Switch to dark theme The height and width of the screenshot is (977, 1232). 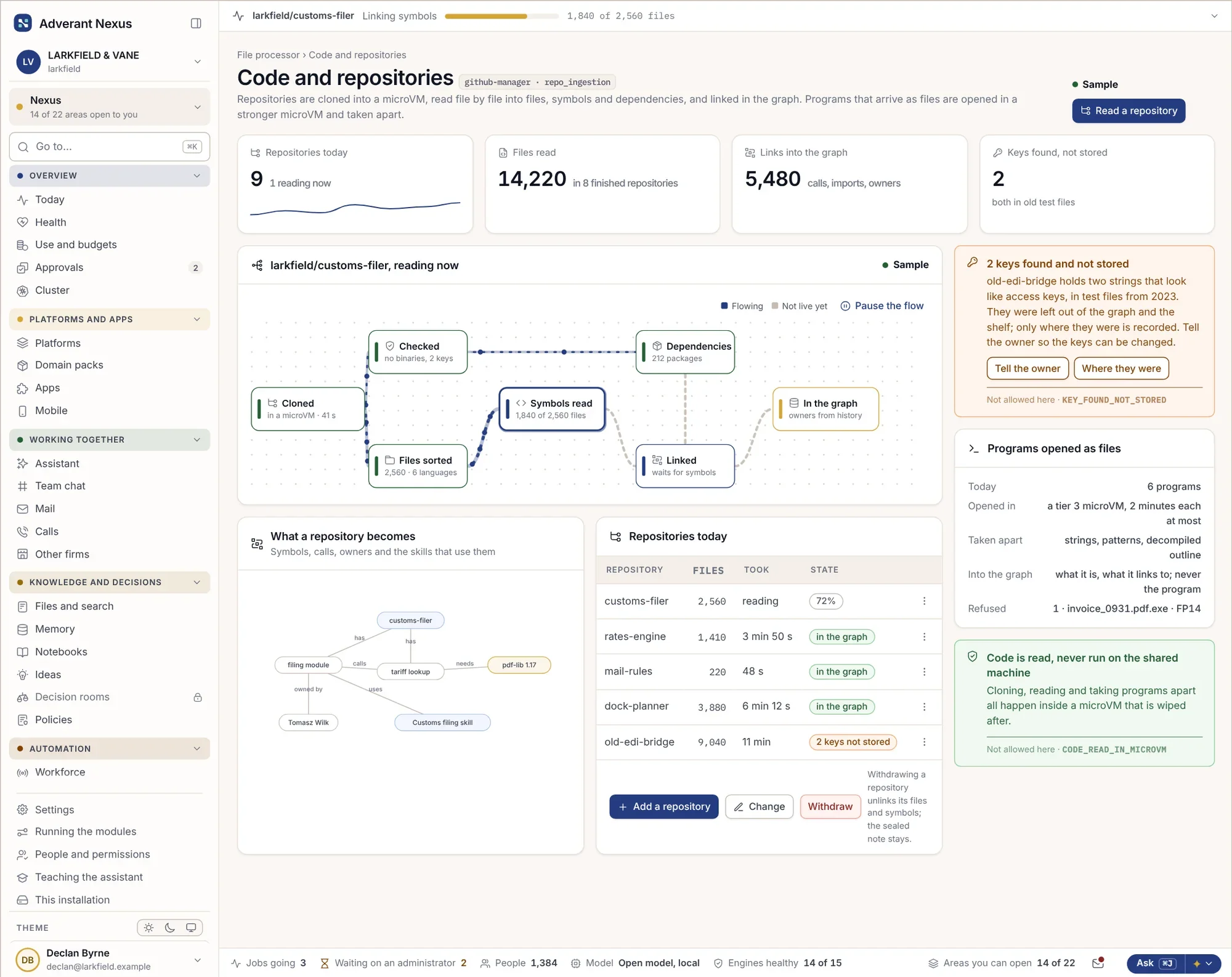(170, 928)
